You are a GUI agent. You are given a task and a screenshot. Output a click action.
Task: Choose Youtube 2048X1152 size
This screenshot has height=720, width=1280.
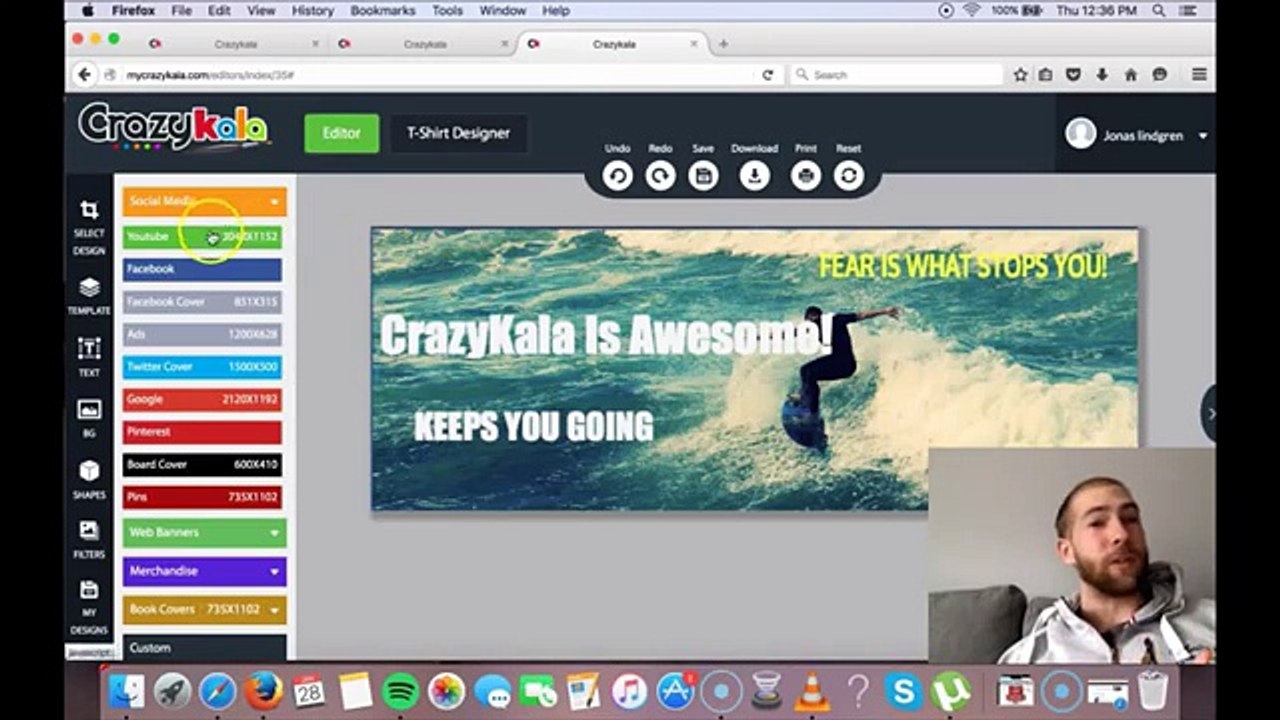(x=202, y=236)
